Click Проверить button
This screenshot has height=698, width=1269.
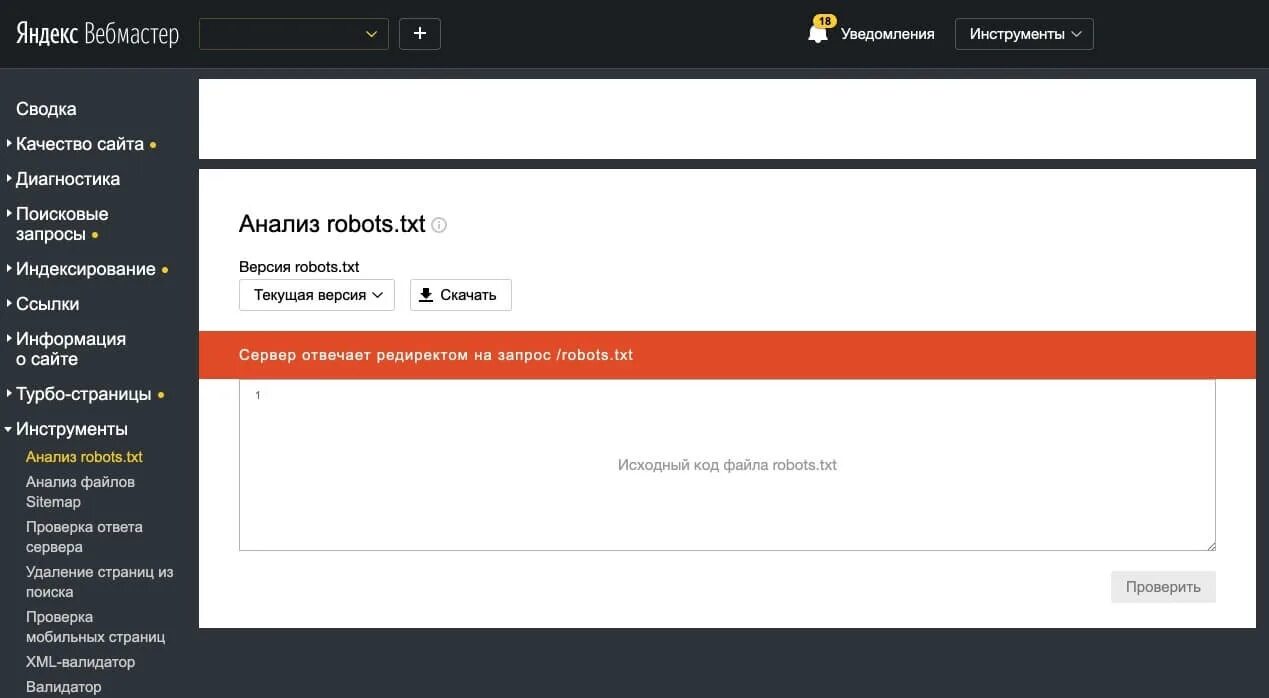coord(1163,587)
